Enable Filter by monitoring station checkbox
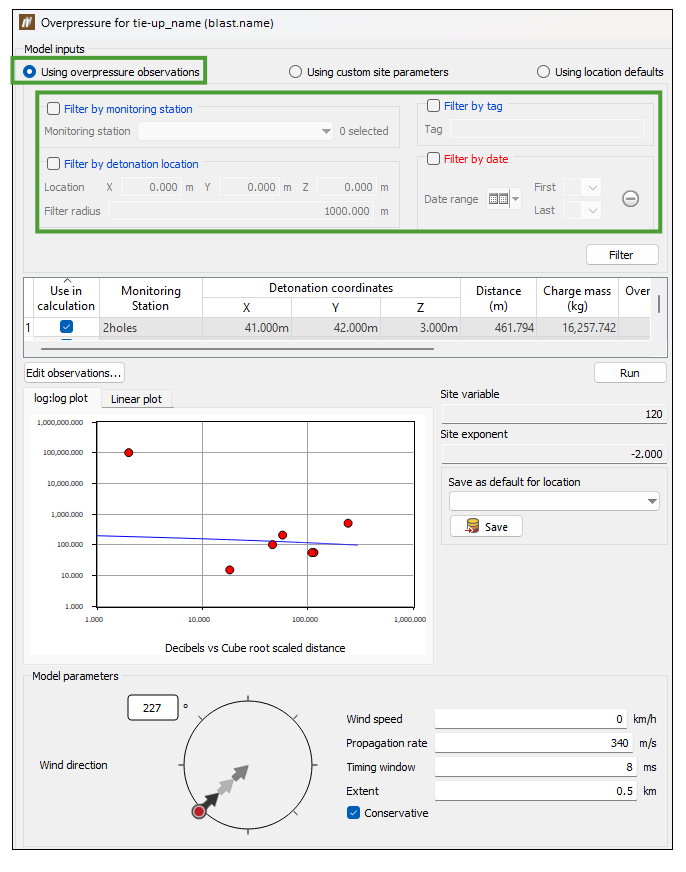Viewport: 686px width, 872px height. coord(53,108)
